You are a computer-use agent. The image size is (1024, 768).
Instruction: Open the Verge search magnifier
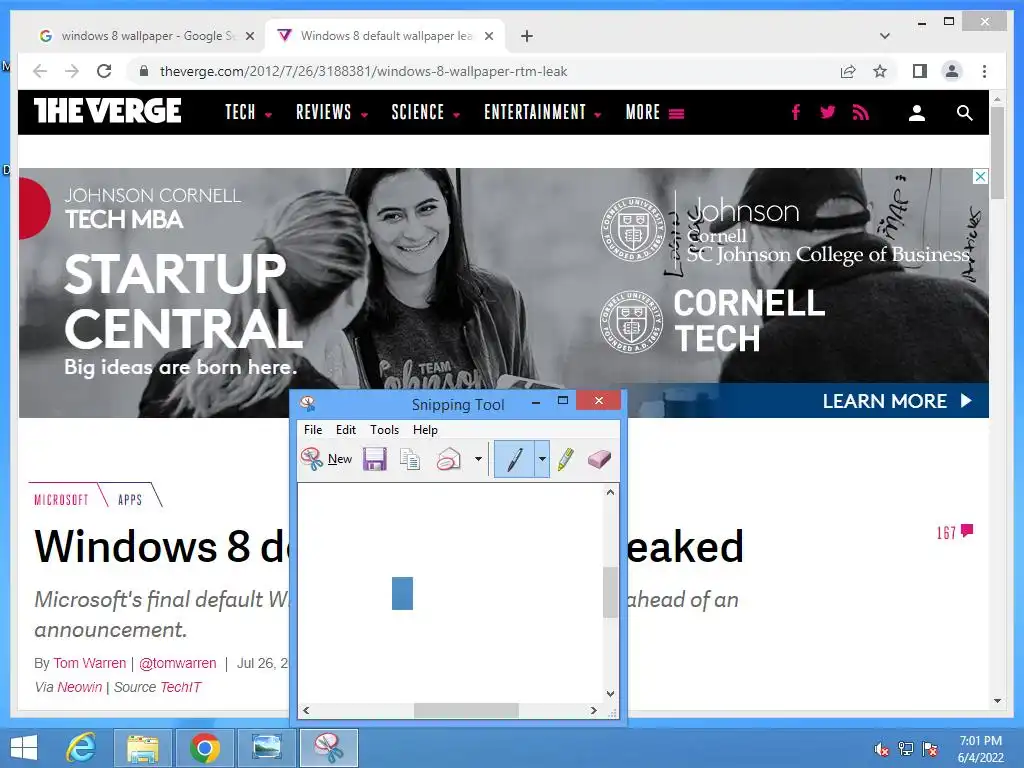pyautogui.click(x=965, y=113)
